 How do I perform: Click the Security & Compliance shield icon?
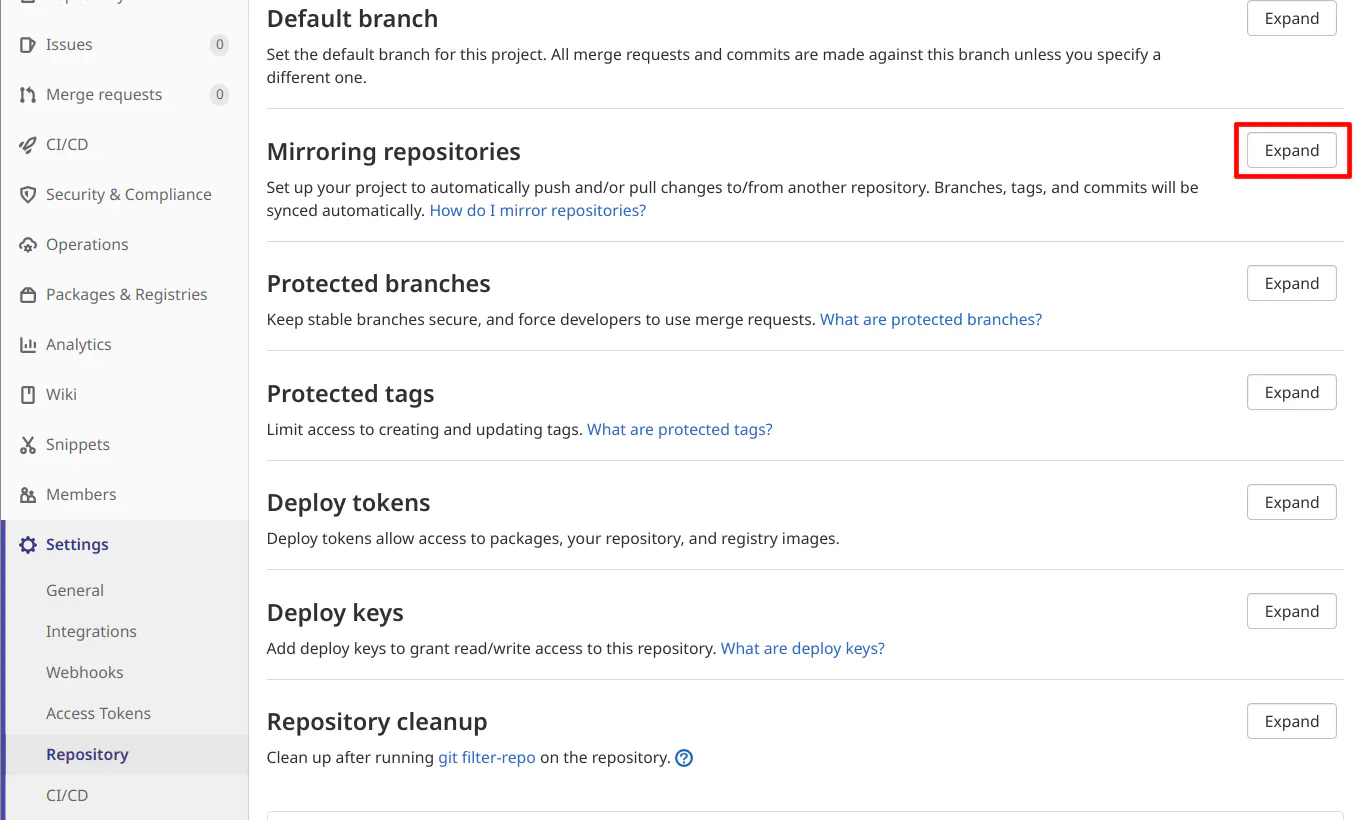[x=28, y=195]
